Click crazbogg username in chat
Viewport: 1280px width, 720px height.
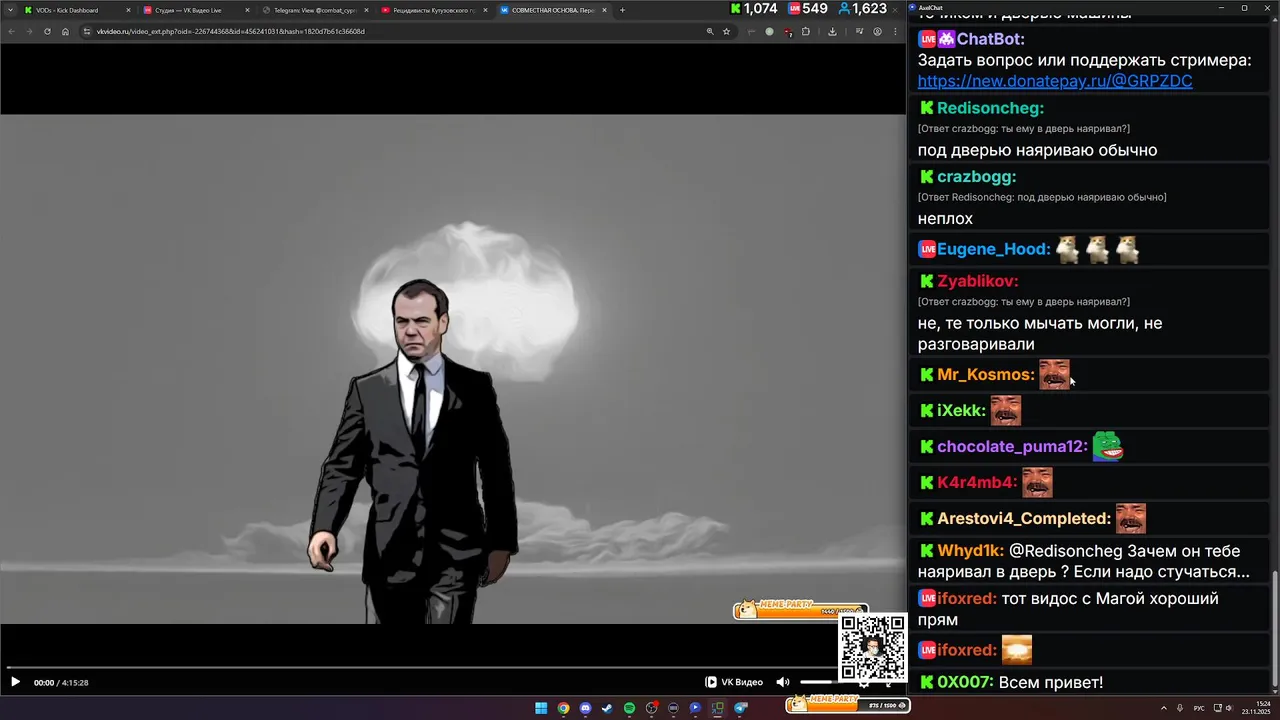click(976, 177)
